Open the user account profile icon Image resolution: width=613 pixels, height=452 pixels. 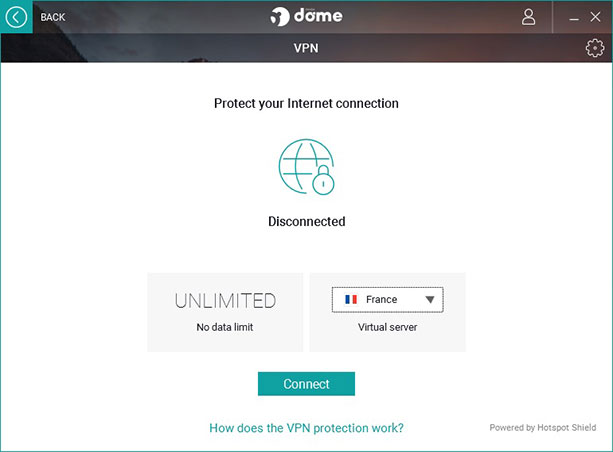529,17
